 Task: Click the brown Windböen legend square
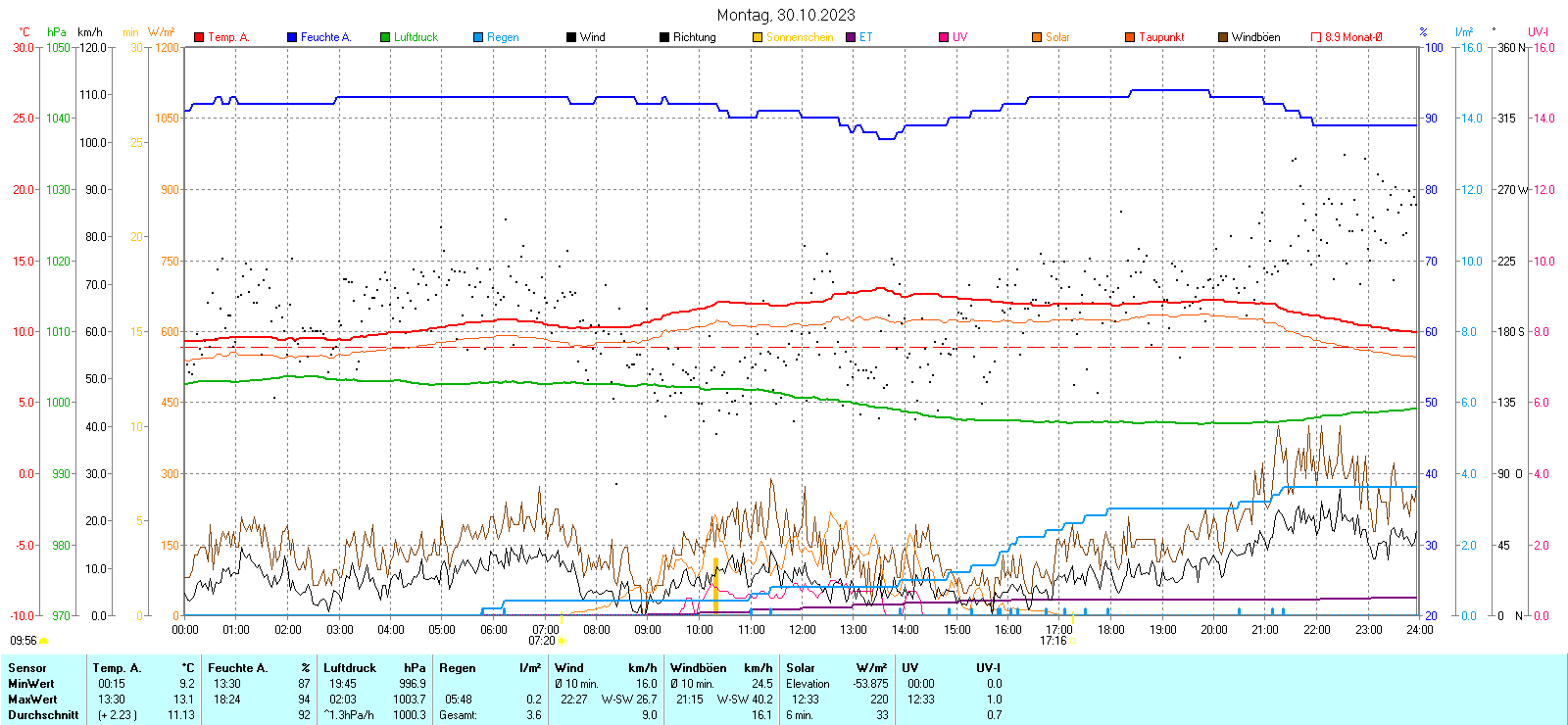1223,37
